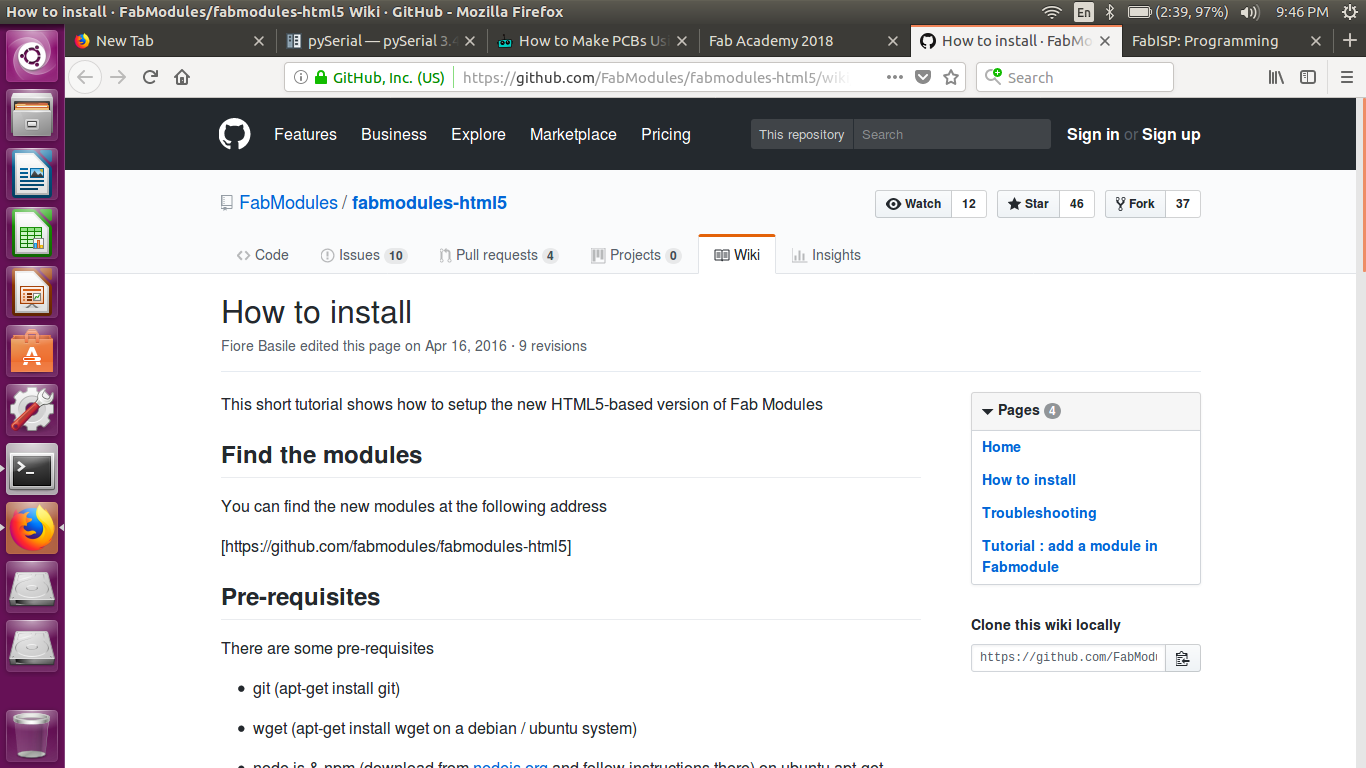The image size is (1366, 768).
Task: Switch to the Fab Academy 2018 tab
Action: coord(771,41)
